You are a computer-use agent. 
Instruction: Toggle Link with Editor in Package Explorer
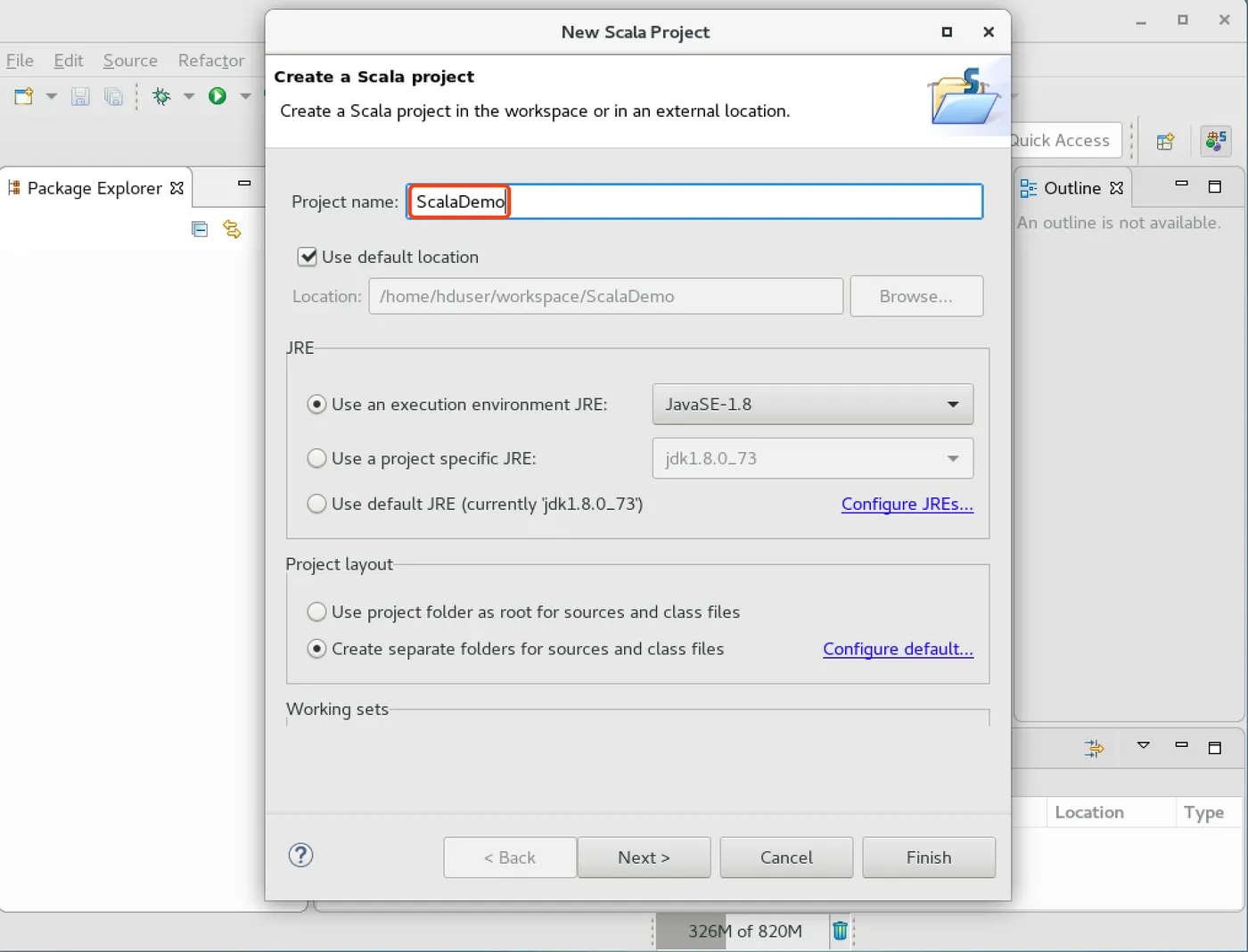point(232,229)
